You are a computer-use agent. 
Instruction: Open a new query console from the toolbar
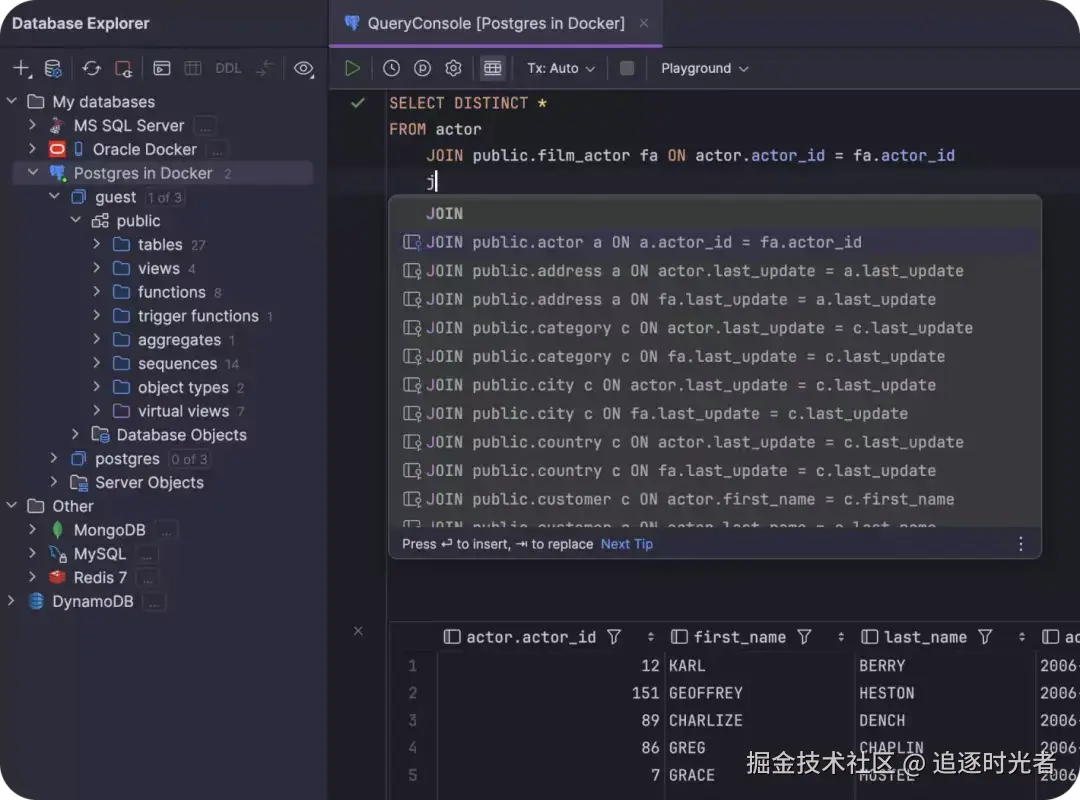pos(161,68)
